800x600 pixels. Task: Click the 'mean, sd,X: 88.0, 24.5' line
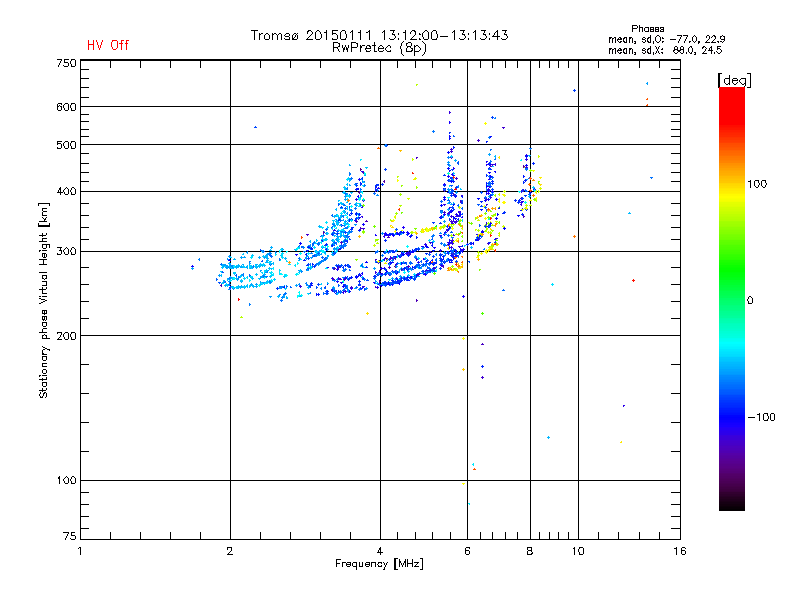(665, 50)
